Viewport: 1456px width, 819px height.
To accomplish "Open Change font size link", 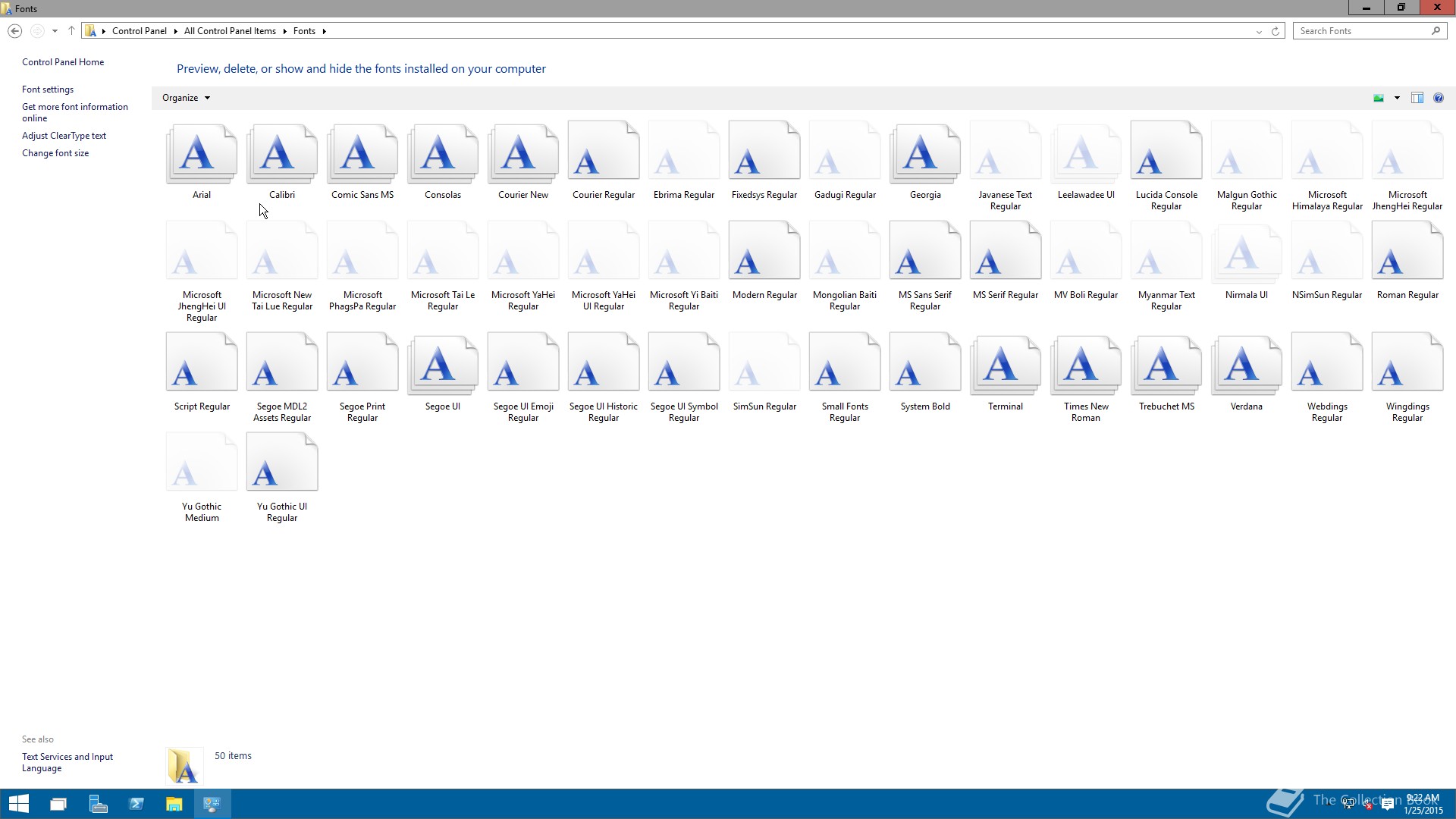I will (55, 153).
